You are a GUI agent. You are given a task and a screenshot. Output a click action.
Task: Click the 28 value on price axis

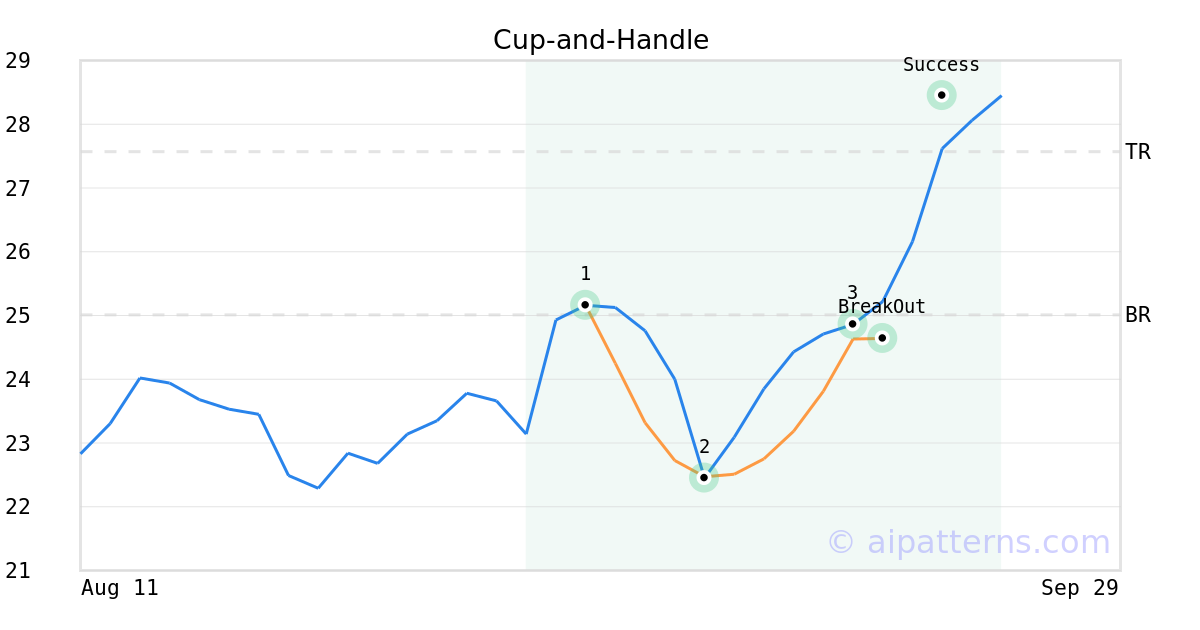click(18, 125)
